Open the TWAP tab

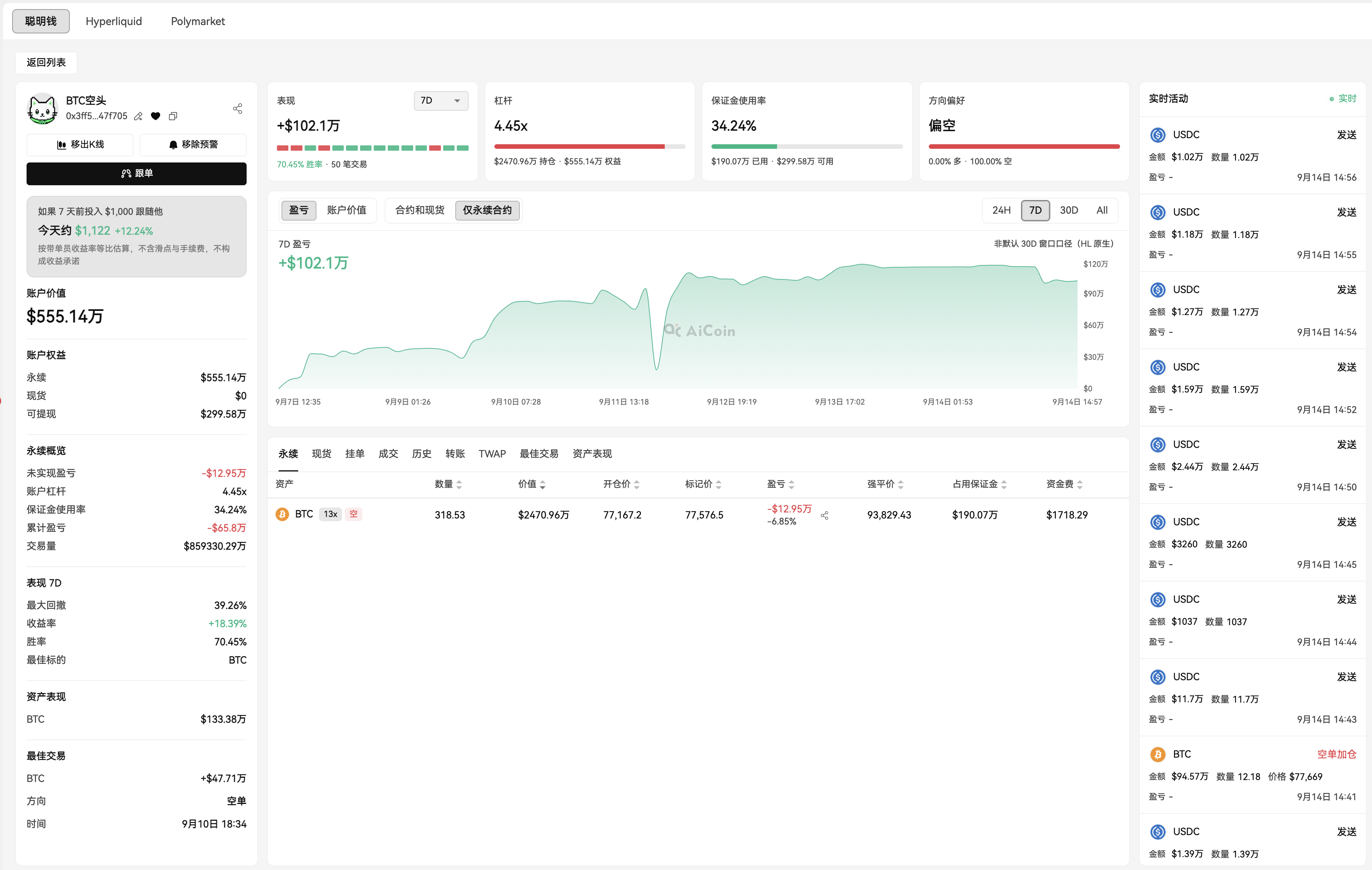coord(492,454)
